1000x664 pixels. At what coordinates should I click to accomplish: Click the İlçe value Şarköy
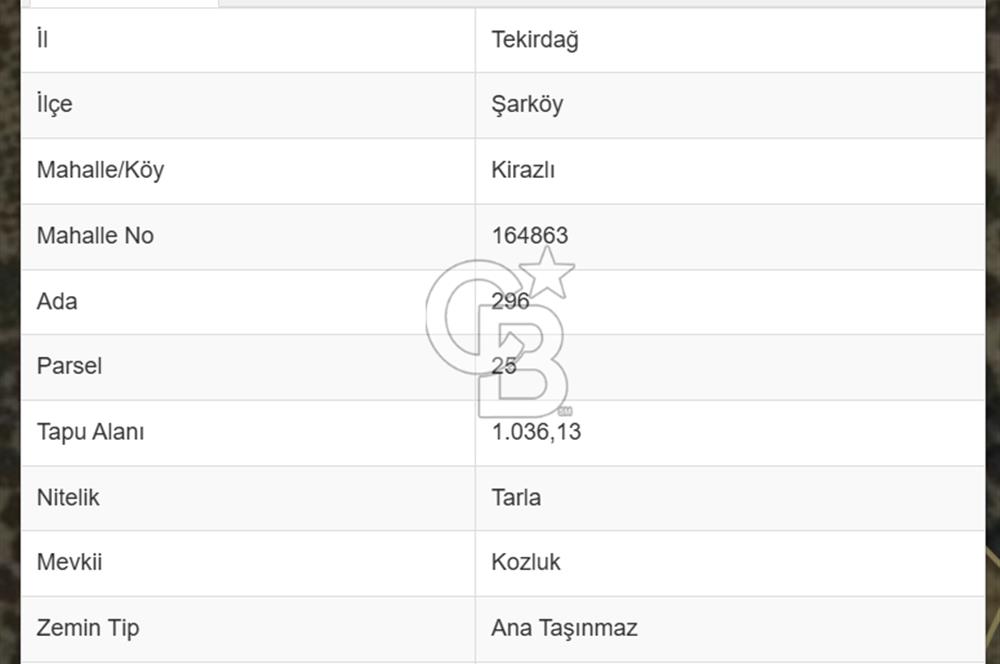527,104
